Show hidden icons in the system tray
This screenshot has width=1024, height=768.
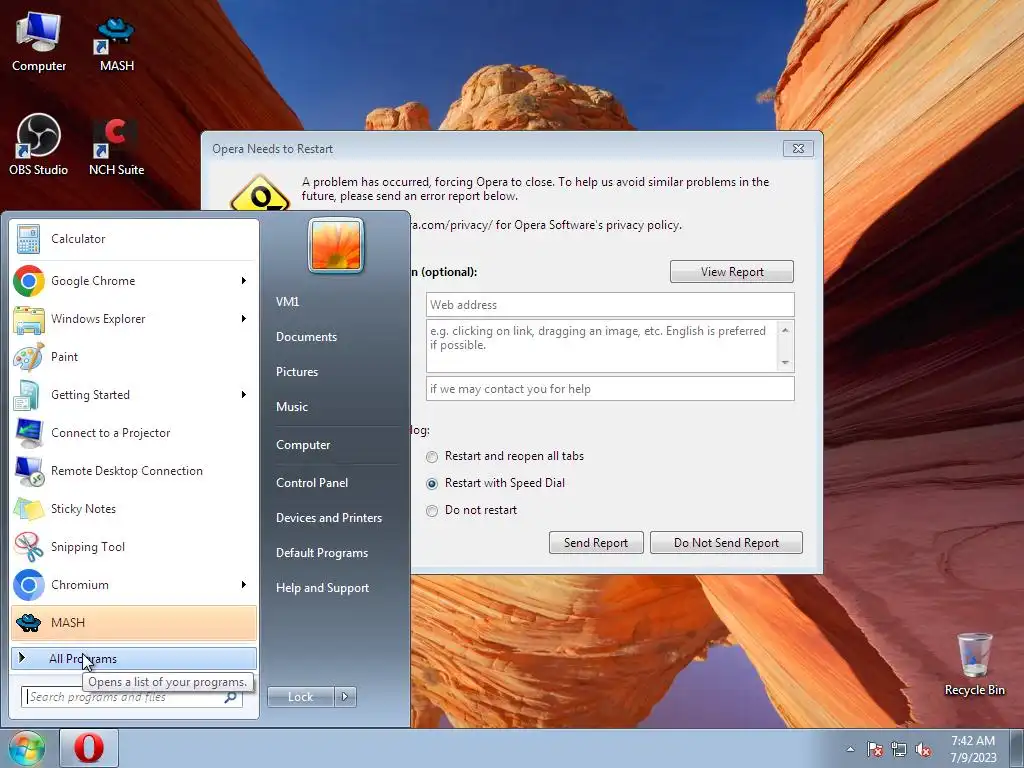click(850, 750)
